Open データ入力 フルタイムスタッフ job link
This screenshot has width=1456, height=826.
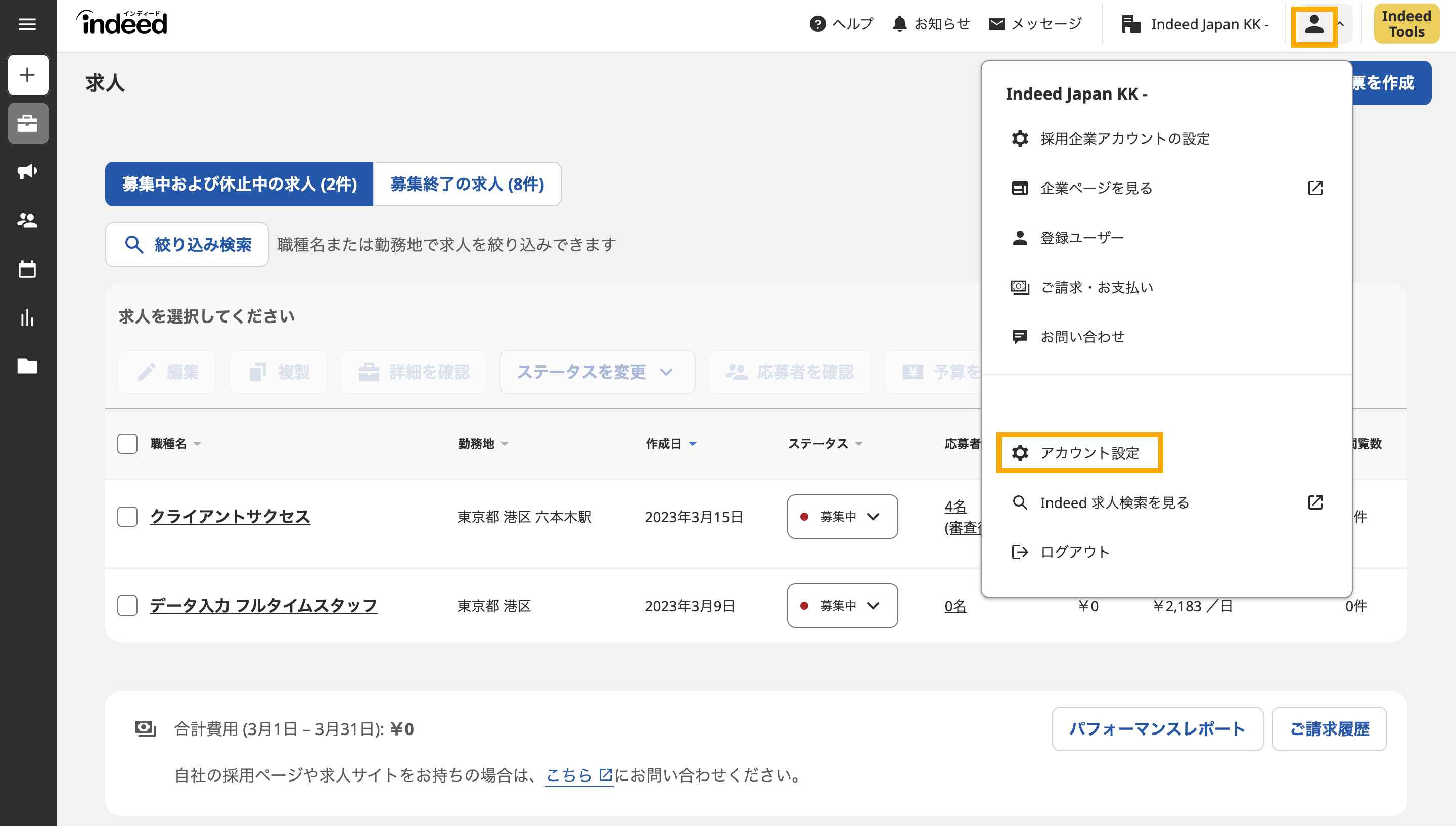click(263, 605)
